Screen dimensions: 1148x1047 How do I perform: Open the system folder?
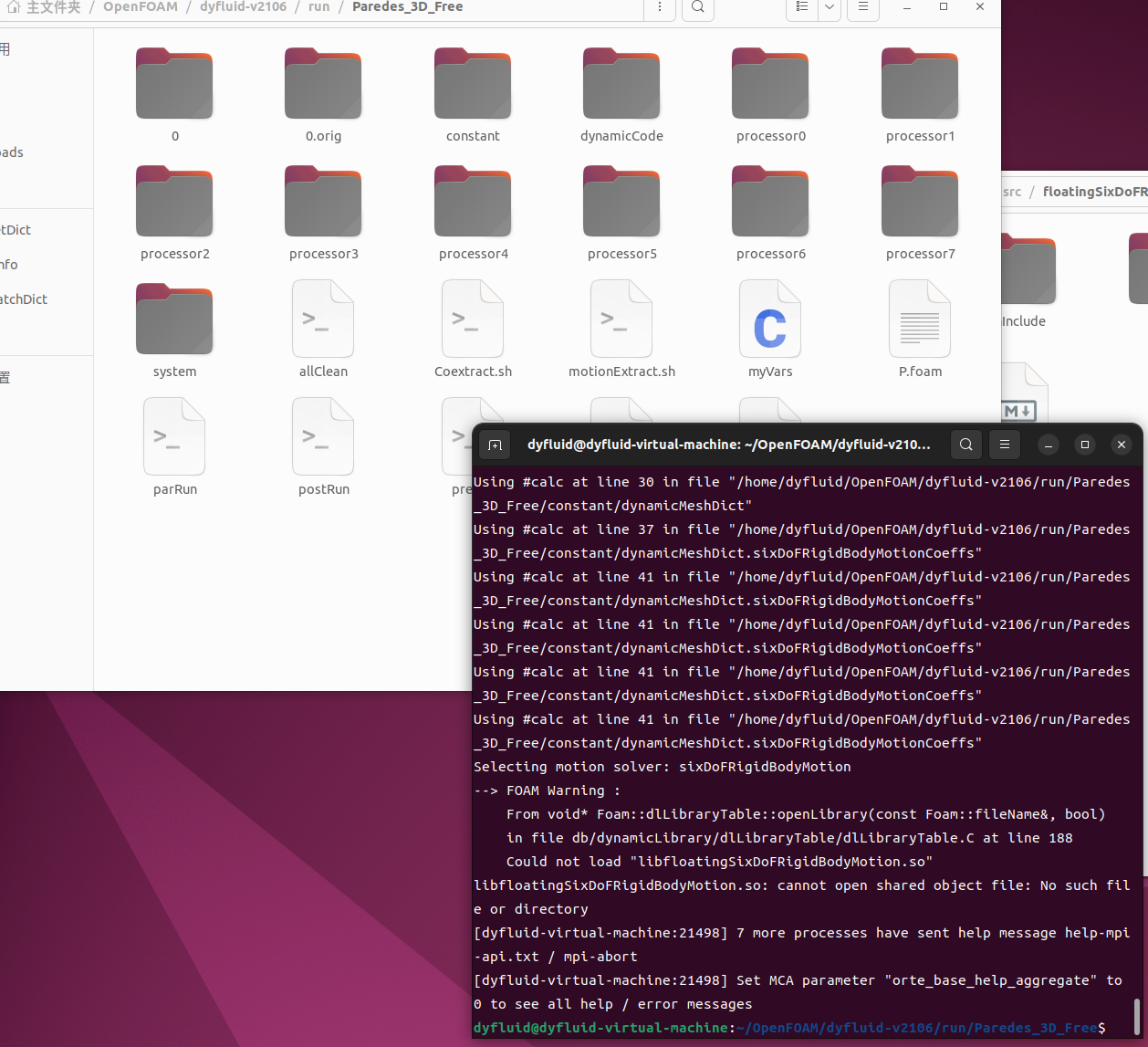[174, 319]
